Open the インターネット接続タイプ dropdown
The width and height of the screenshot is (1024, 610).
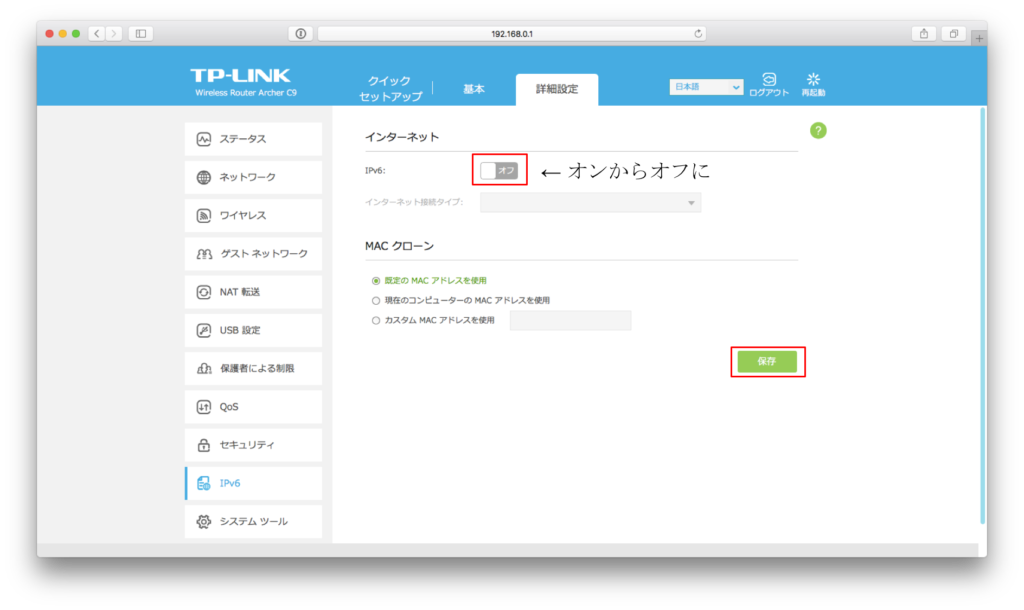click(590, 202)
